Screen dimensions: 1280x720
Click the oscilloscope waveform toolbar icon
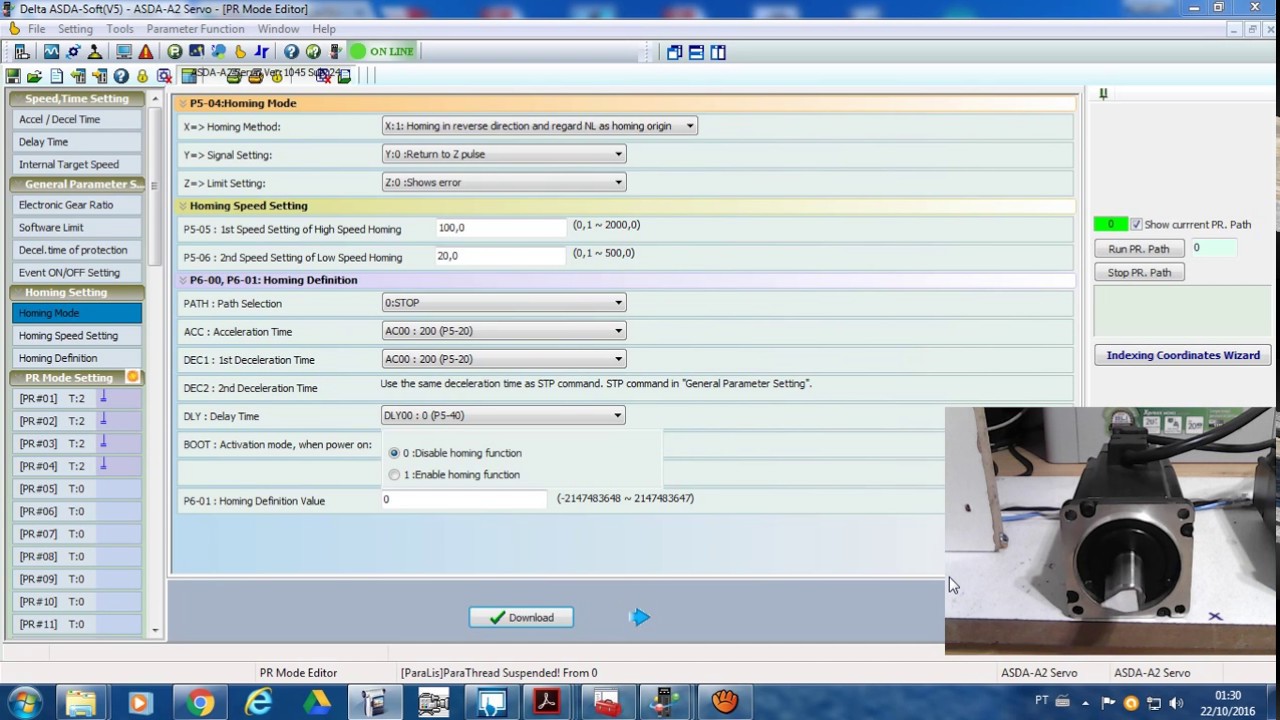(x=51, y=51)
